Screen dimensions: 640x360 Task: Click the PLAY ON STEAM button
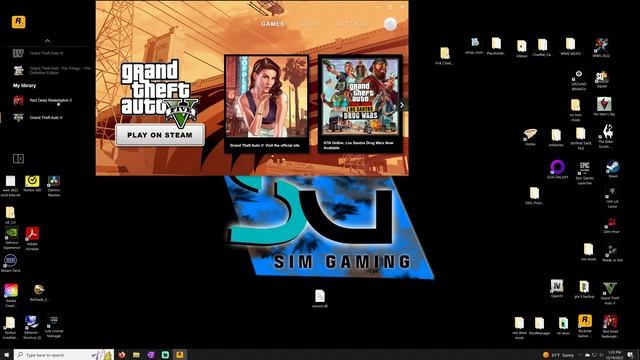click(160, 135)
